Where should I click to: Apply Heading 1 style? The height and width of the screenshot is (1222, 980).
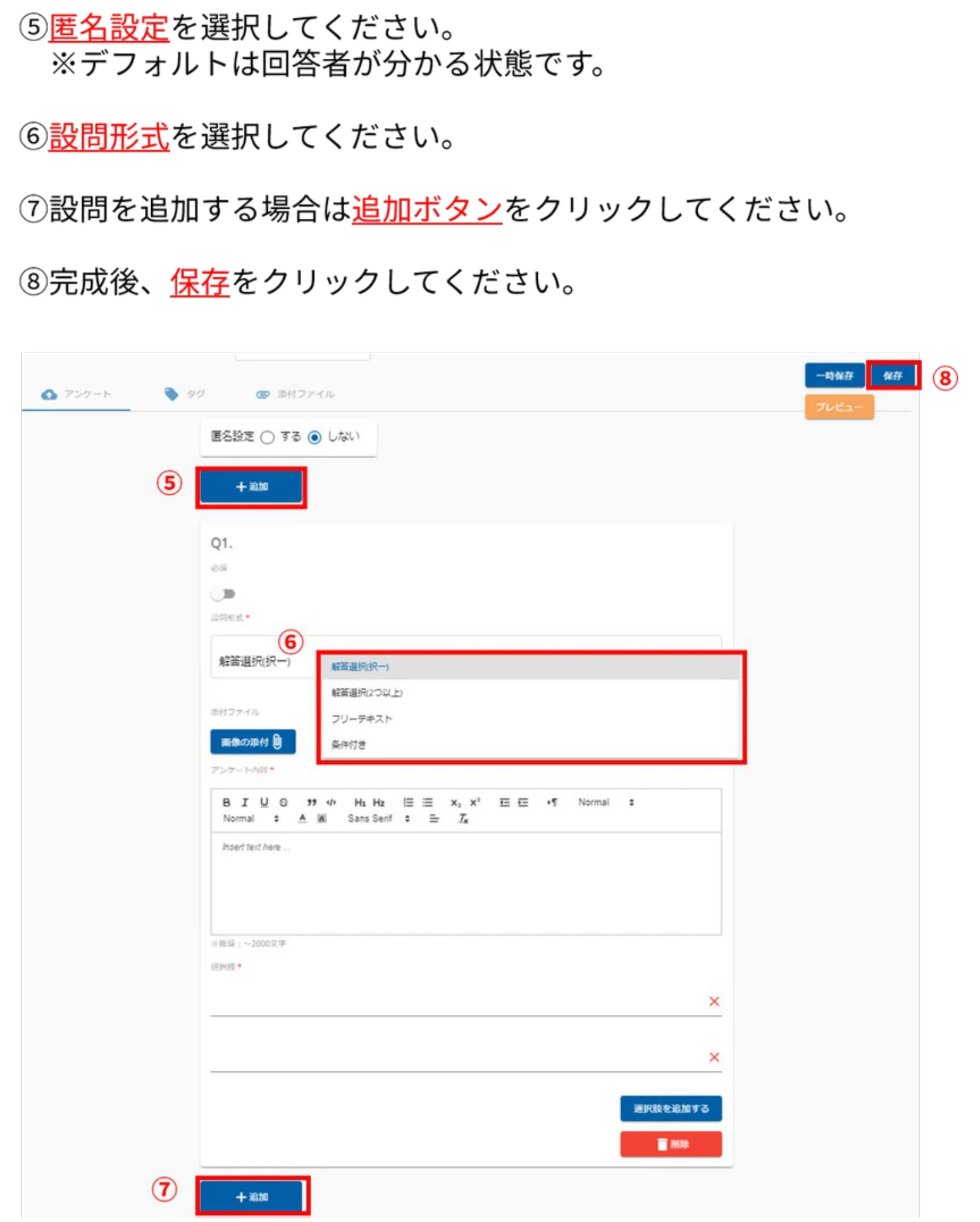[360, 802]
